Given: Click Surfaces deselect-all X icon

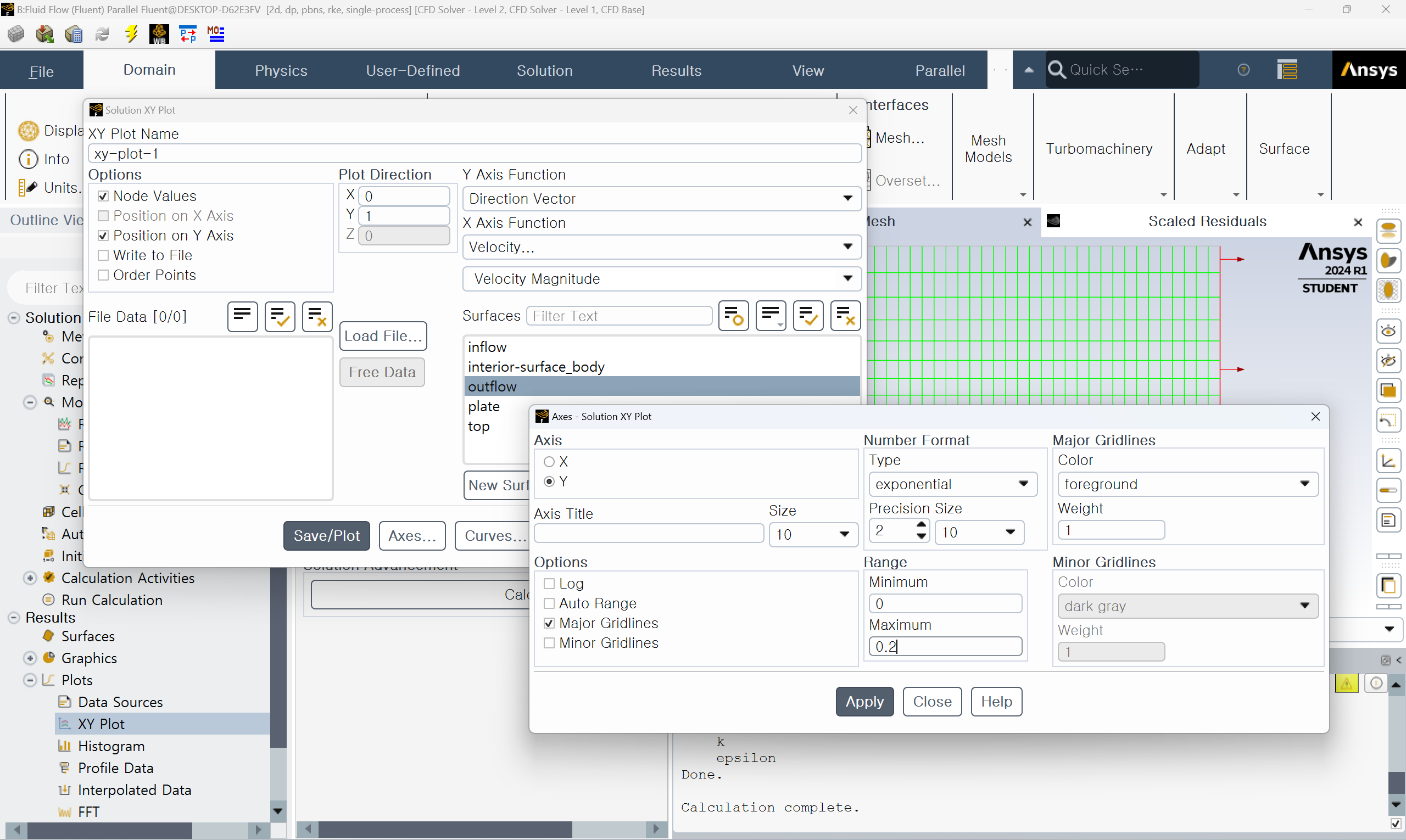Looking at the screenshot, I should tap(845, 315).
